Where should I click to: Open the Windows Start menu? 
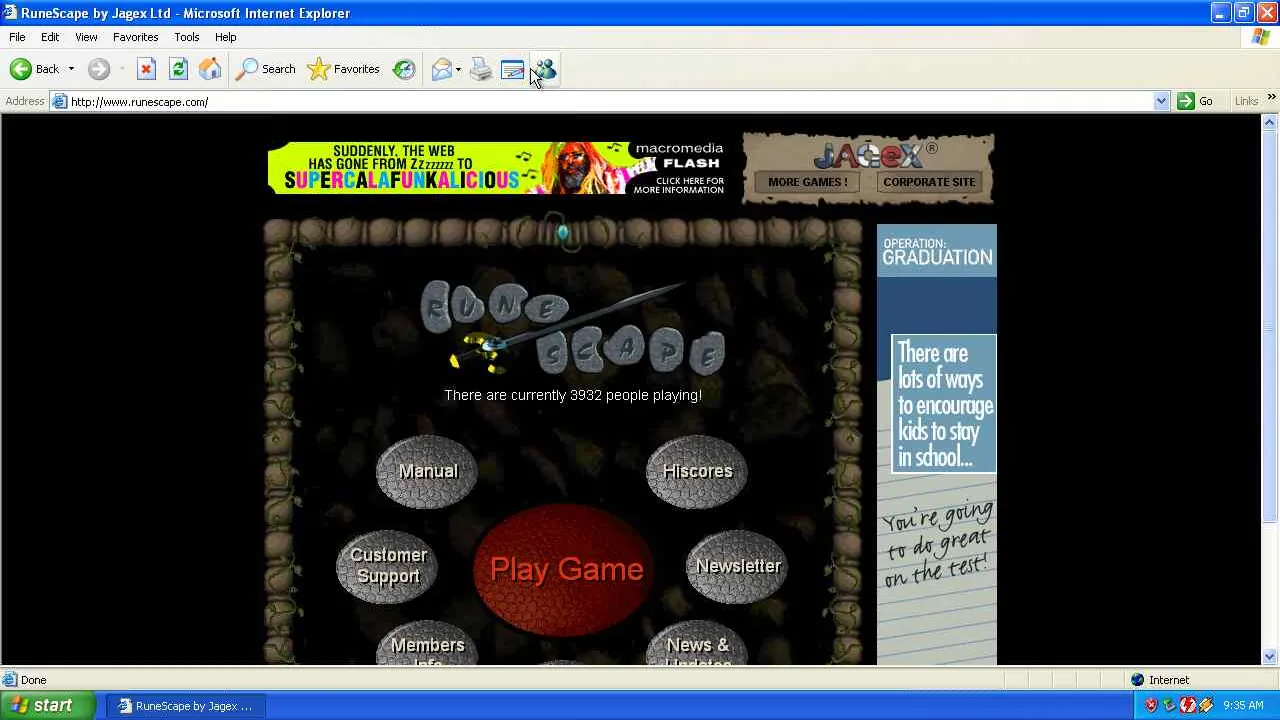point(48,706)
